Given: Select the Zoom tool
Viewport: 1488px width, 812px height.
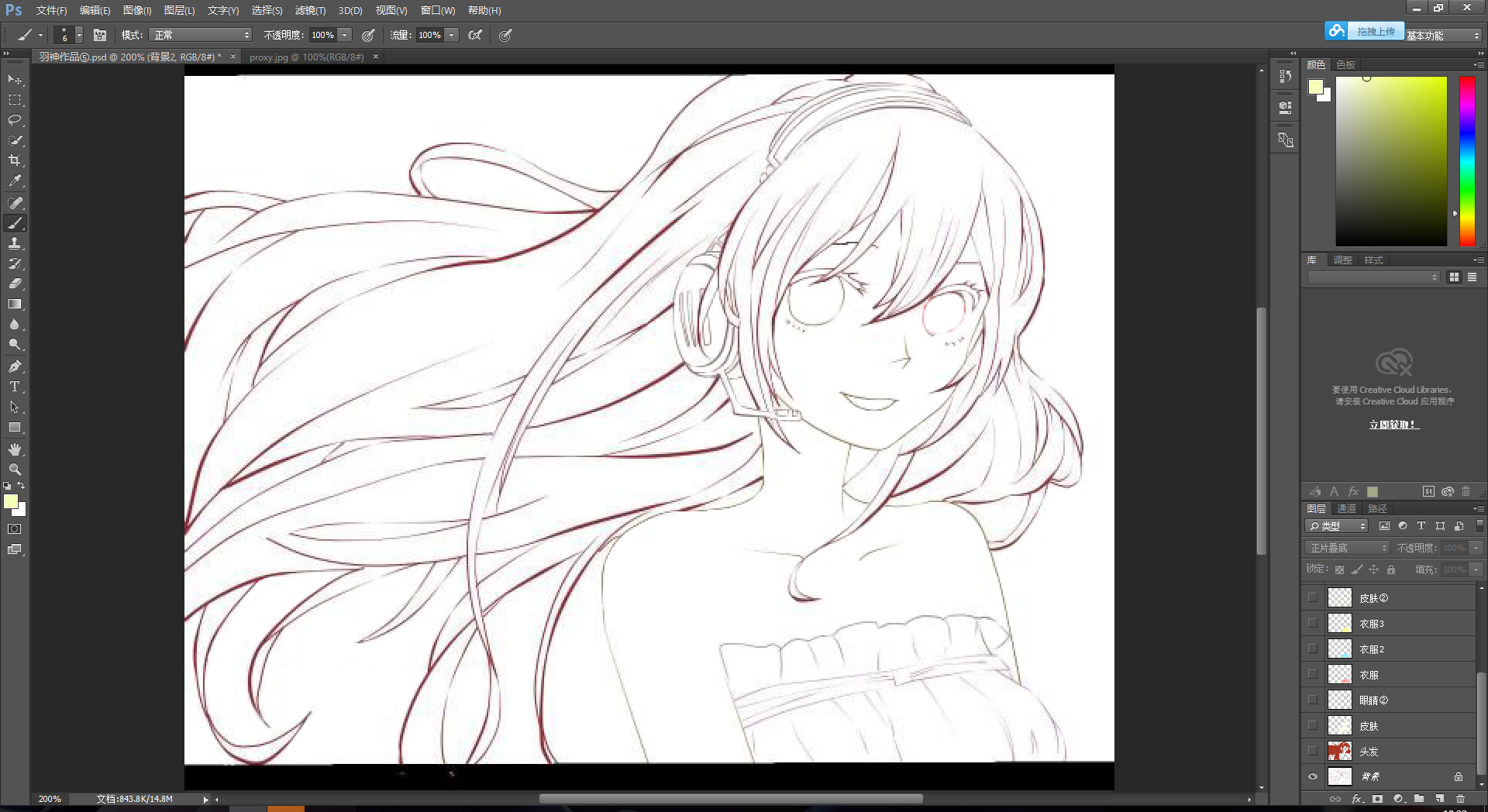Looking at the screenshot, I should (15, 470).
